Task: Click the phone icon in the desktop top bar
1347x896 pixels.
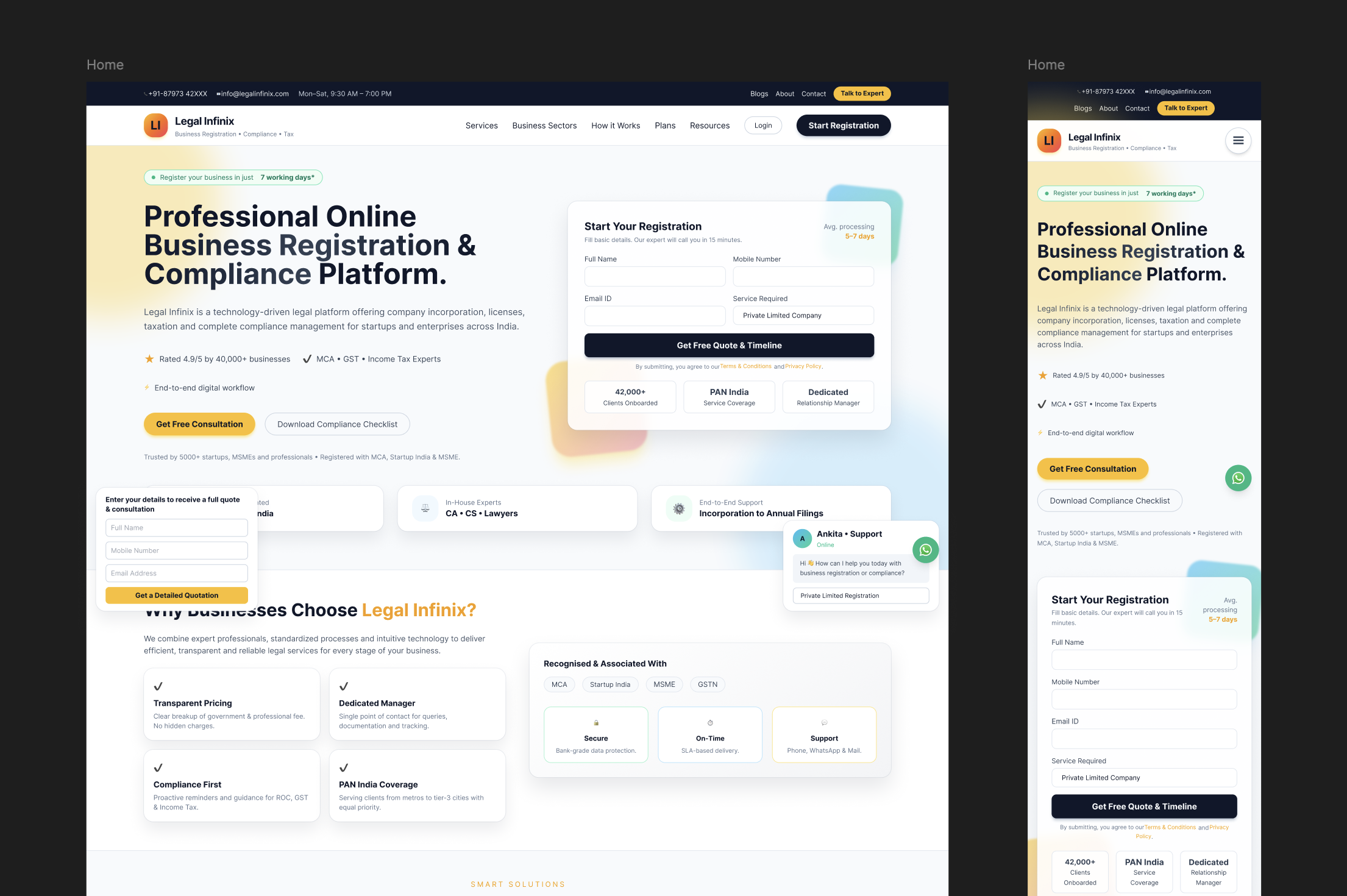Action: (x=146, y=94)
